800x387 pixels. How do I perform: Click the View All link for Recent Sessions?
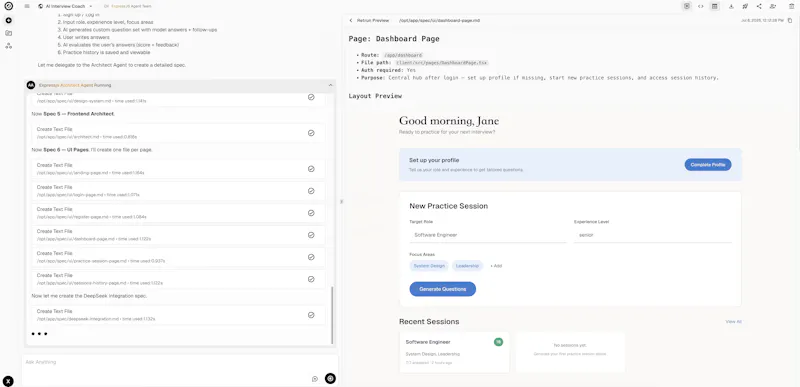pyautogui.click(x=733, y=322)
